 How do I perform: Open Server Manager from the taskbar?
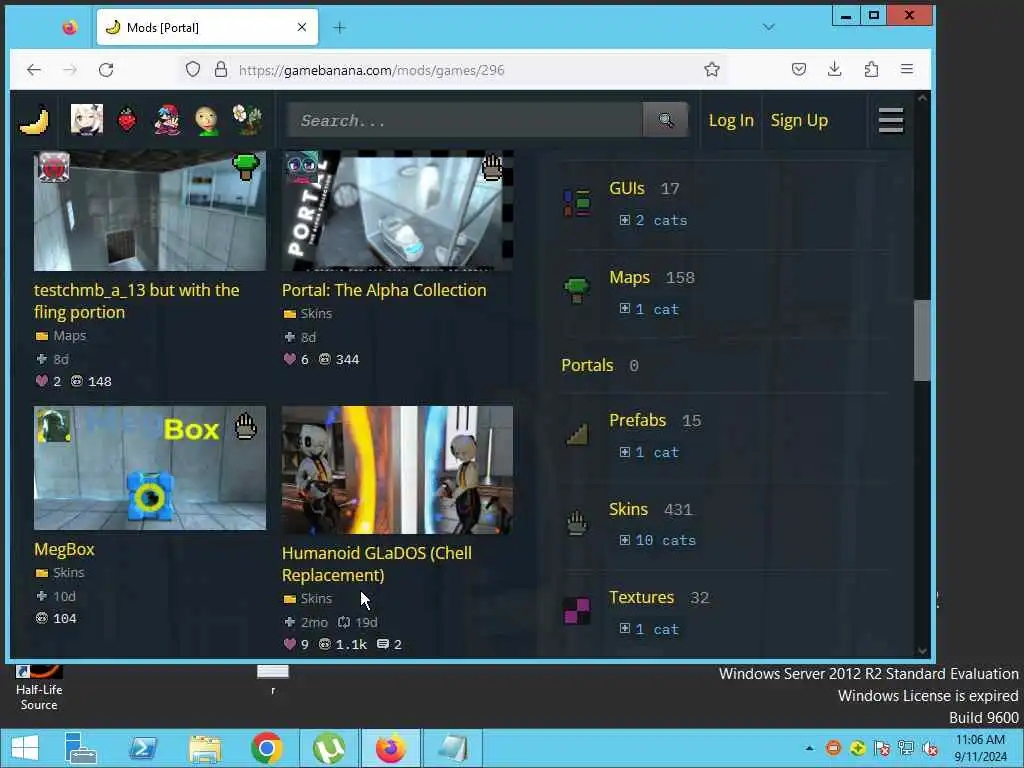81,748
